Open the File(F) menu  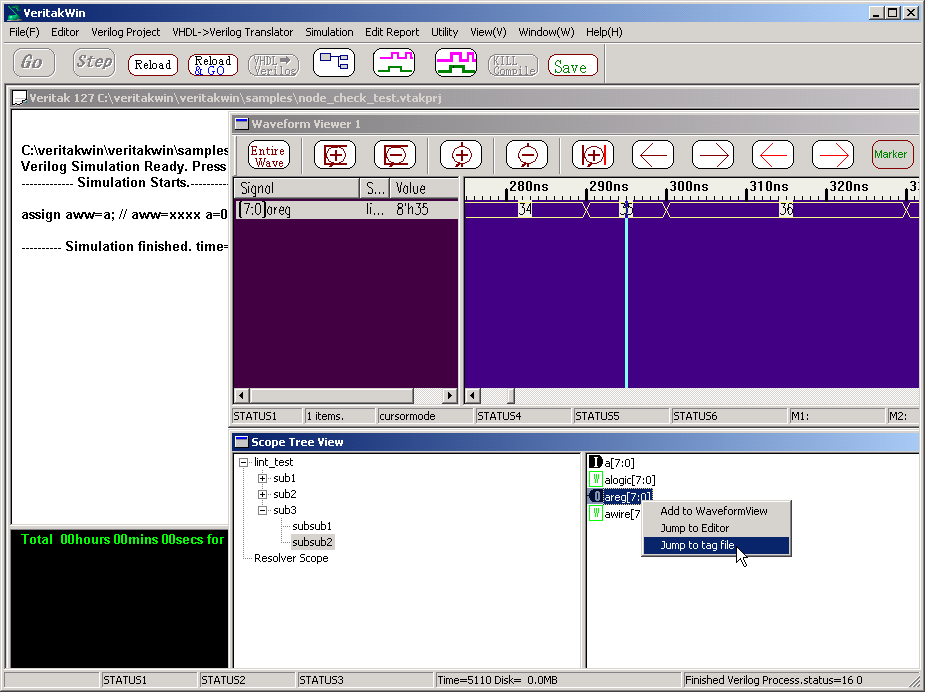pyautogui.click(x=25, y=32)
